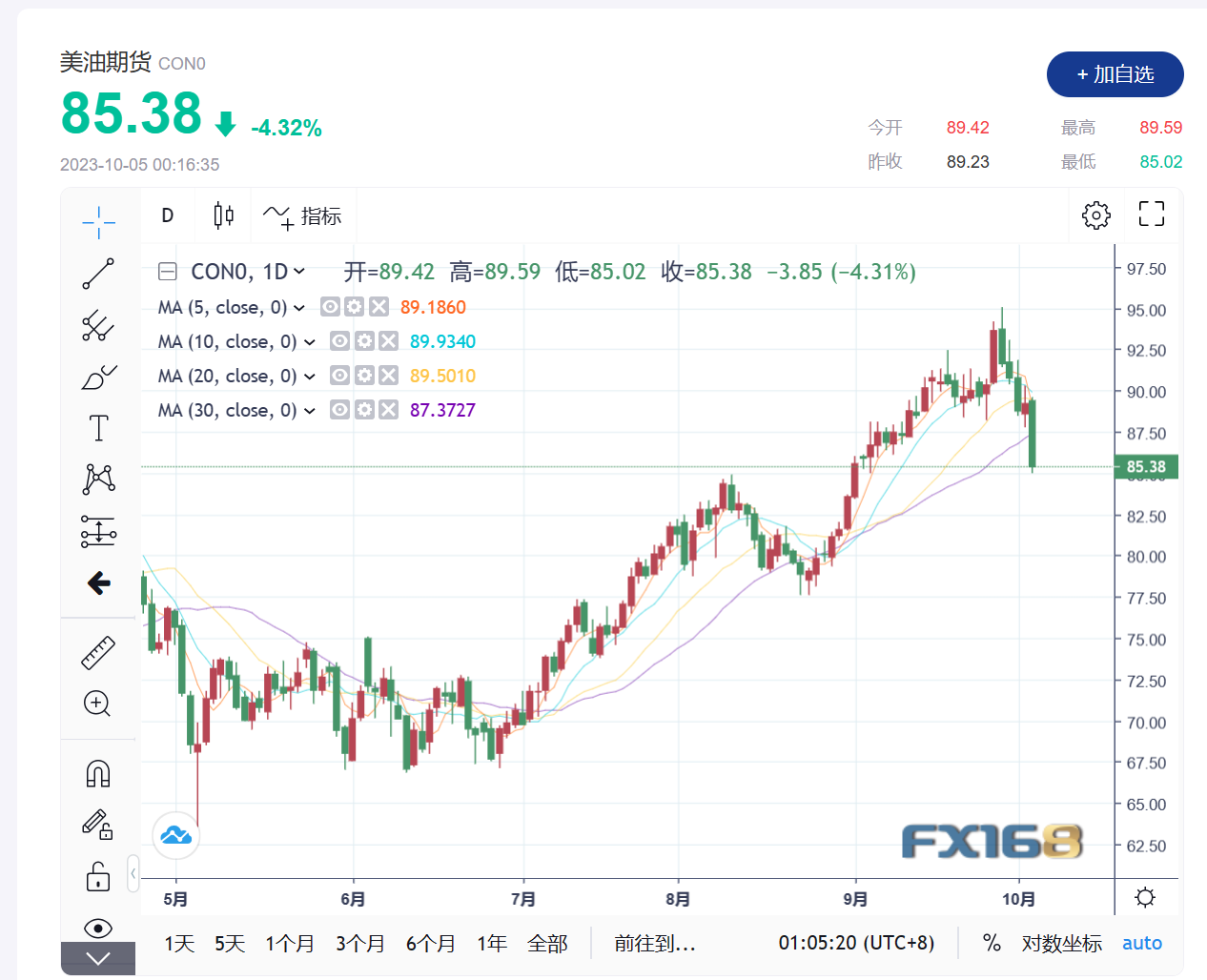Remove the MA 5 indicator
The image size is (1207, 980).
coord(378,307)
